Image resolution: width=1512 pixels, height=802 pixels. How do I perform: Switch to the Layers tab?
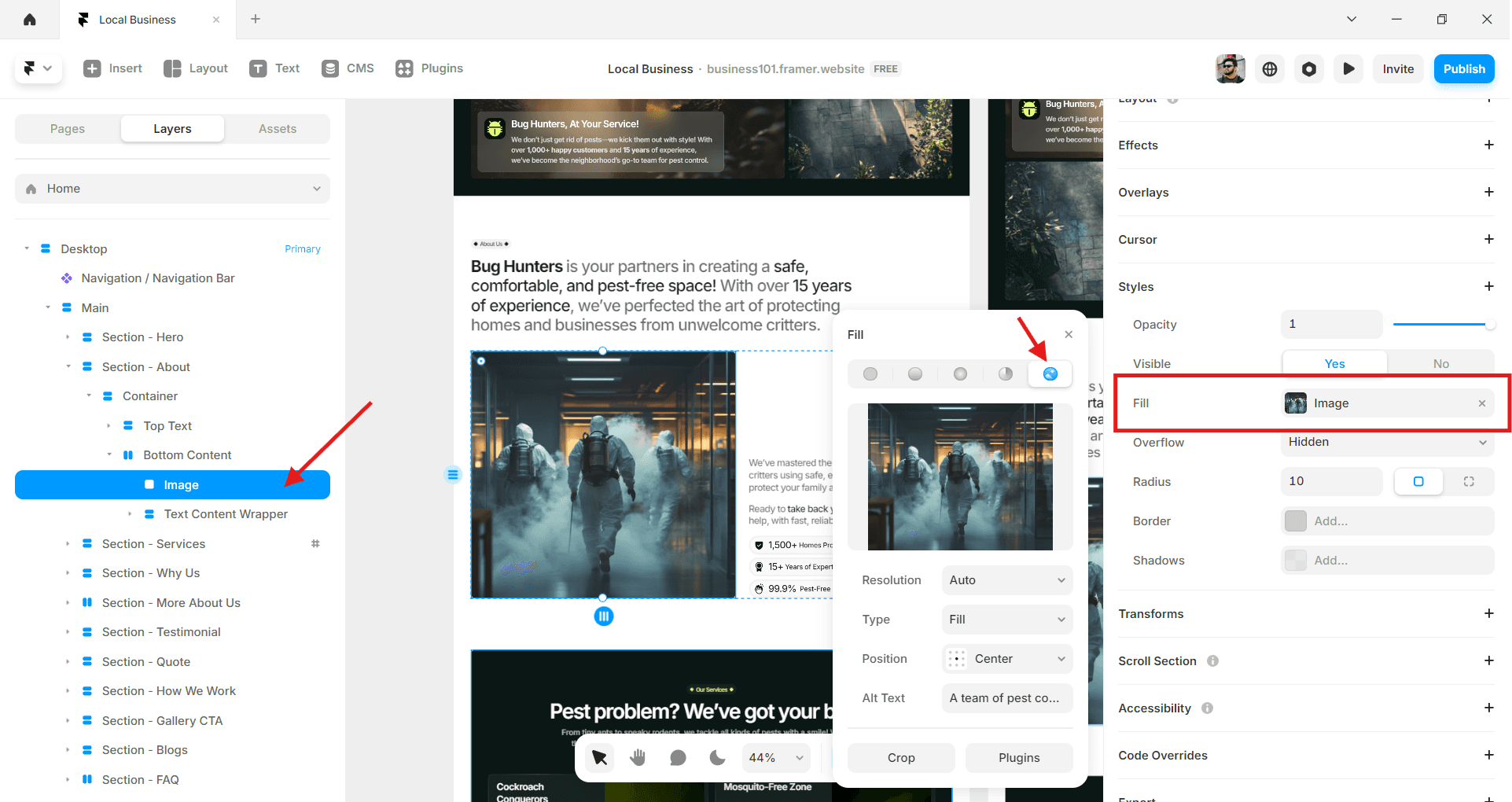172,129
